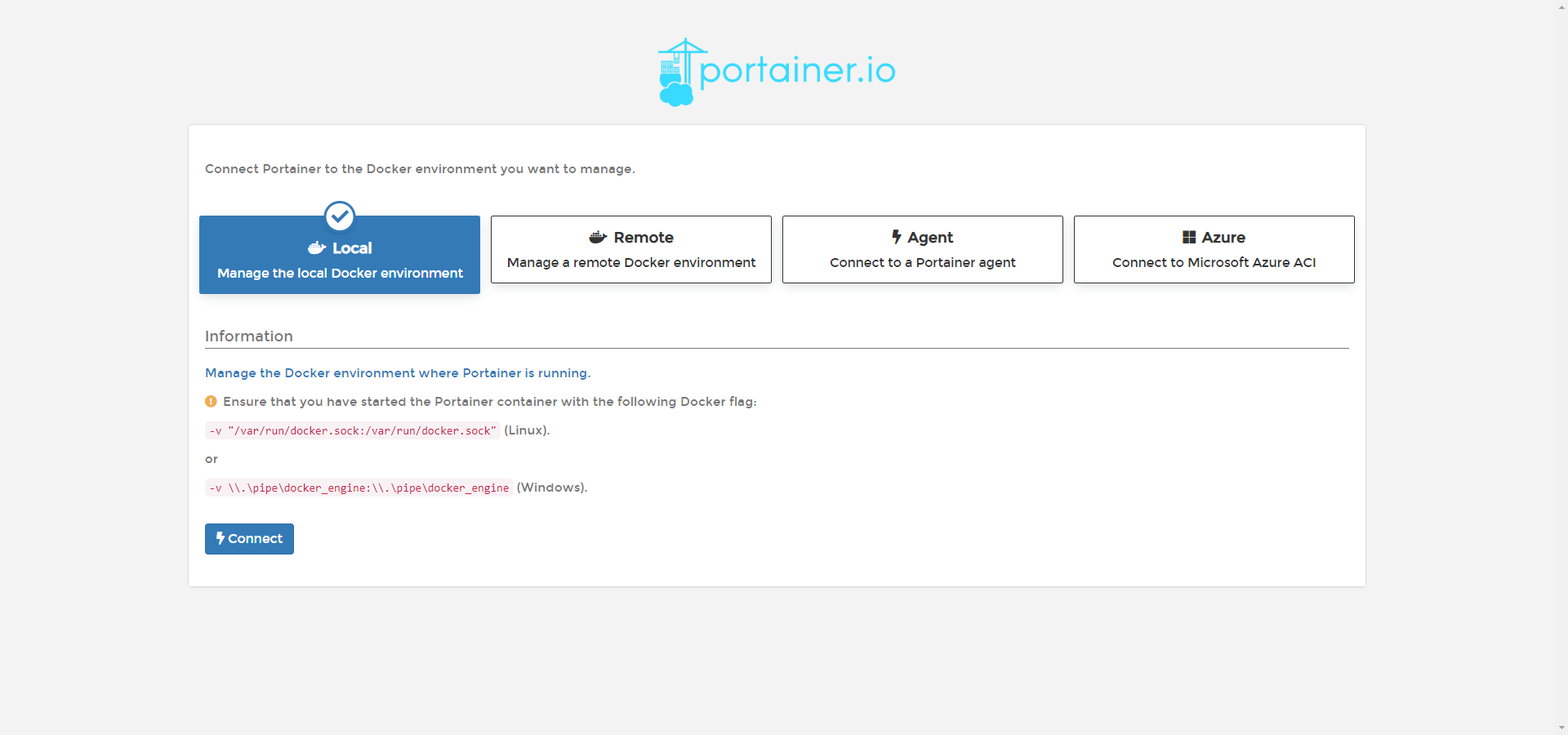The width and height of the screenshot is (1568, 735).
Task: Click the Windows docker_engine pipe snippet
Action: [359, 488]
